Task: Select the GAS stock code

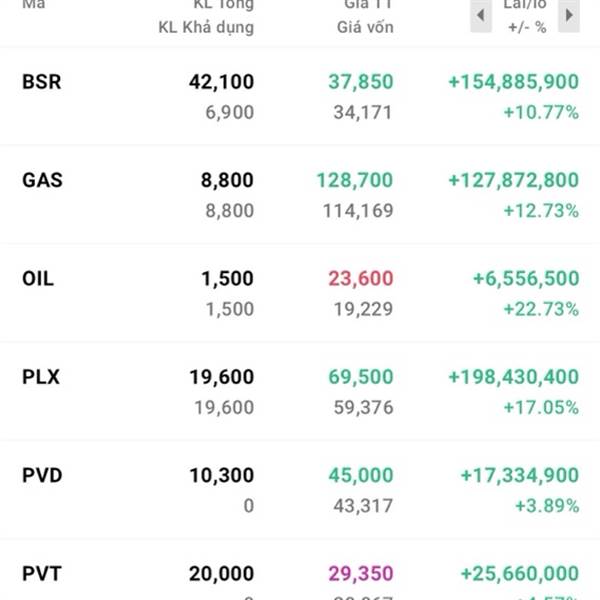Action: (x=42, y=180)
